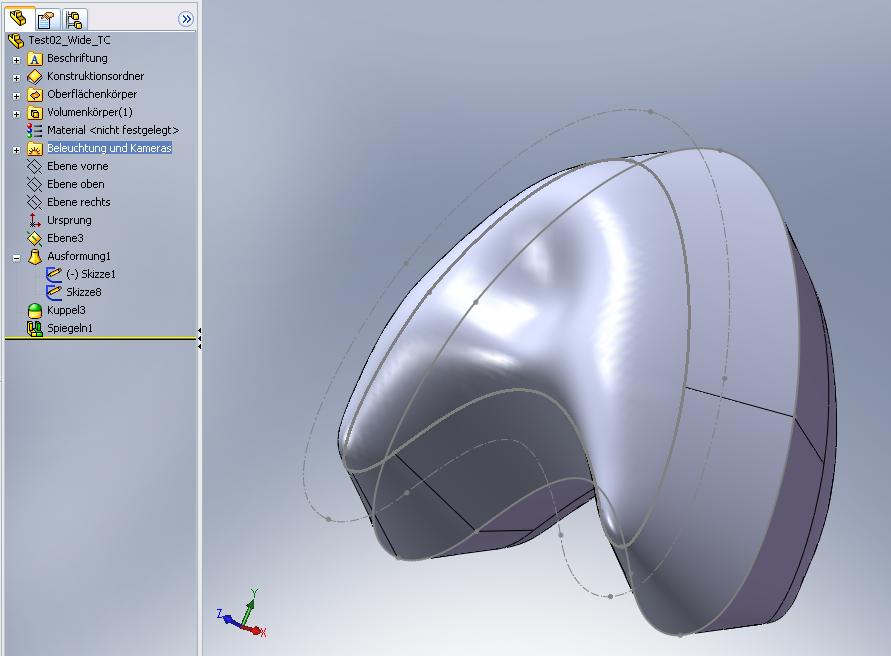Select the Beschriftung label
This screenshot has width=891, height=656.
[77, 58]
